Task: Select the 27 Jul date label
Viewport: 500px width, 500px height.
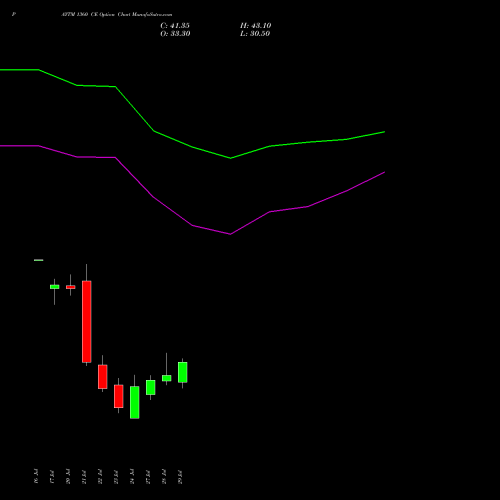Action: [148, 476]
